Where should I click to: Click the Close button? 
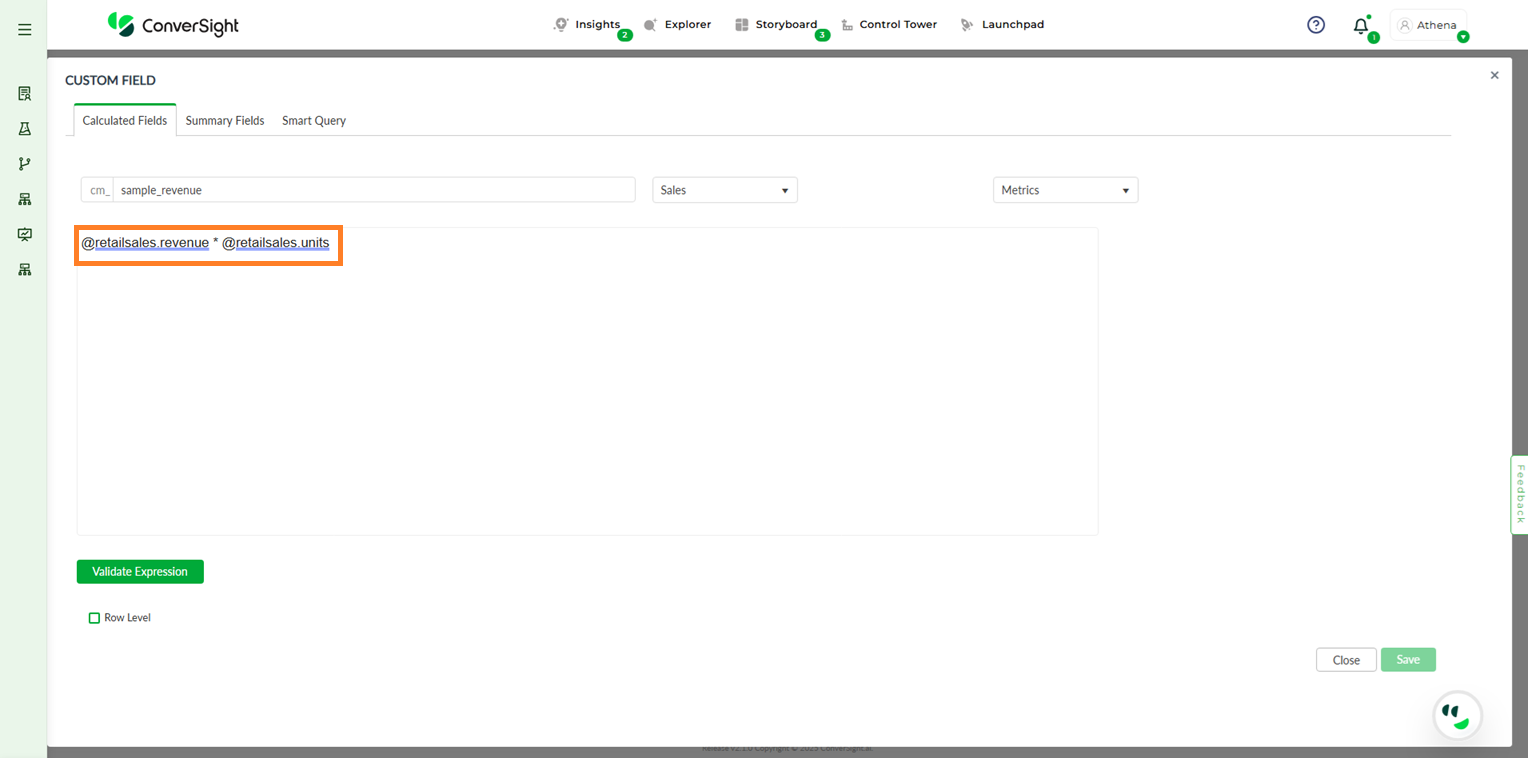pos(1346,660)
